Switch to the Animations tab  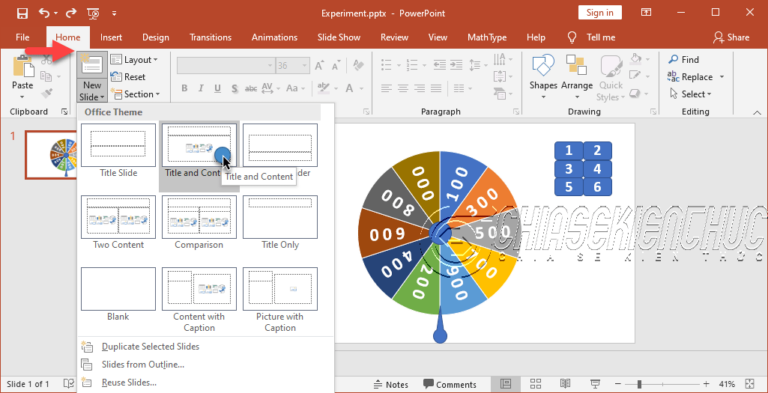[x=274, y=37]
